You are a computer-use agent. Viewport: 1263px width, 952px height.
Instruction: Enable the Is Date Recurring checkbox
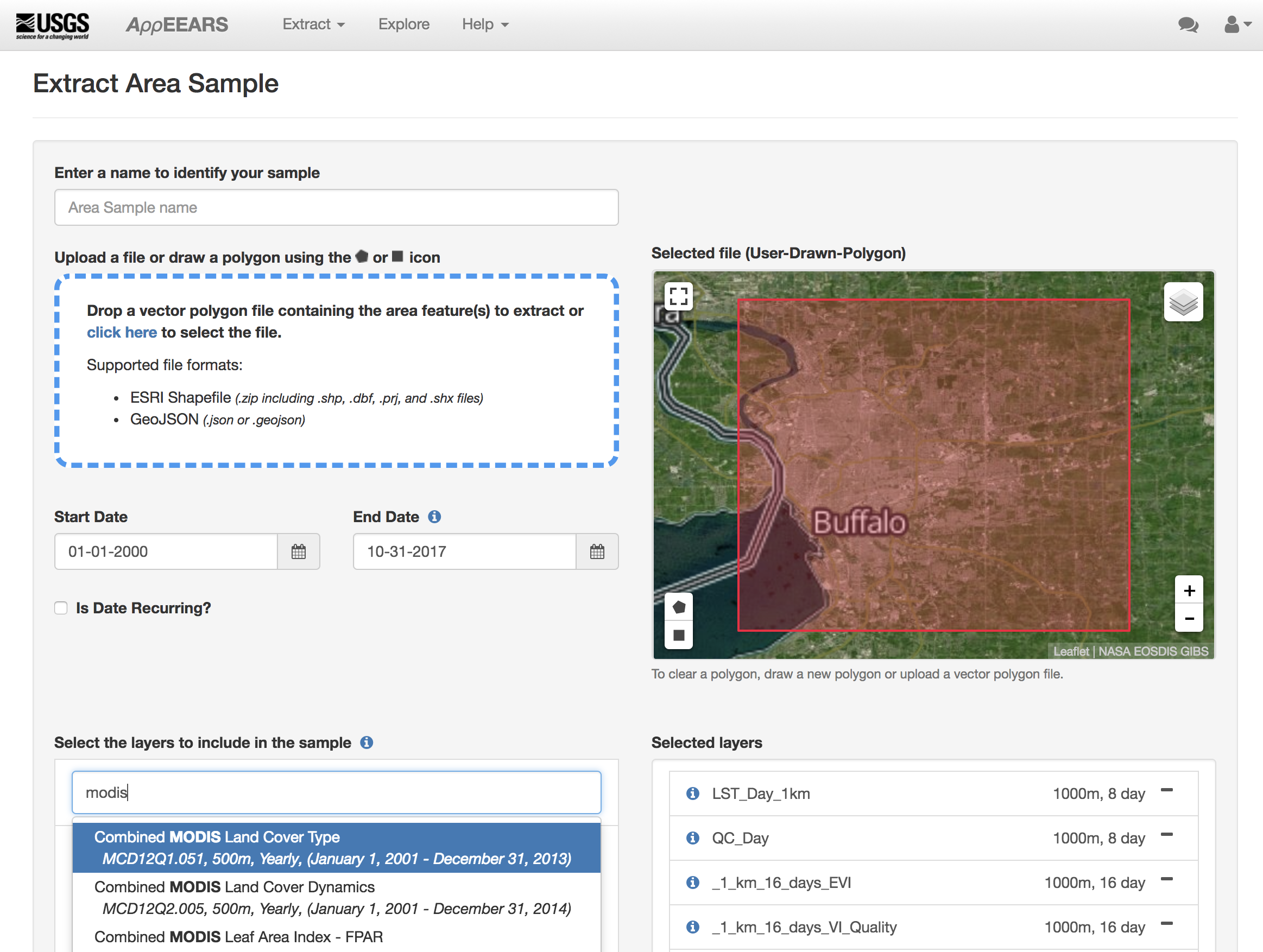click(61, 608)
